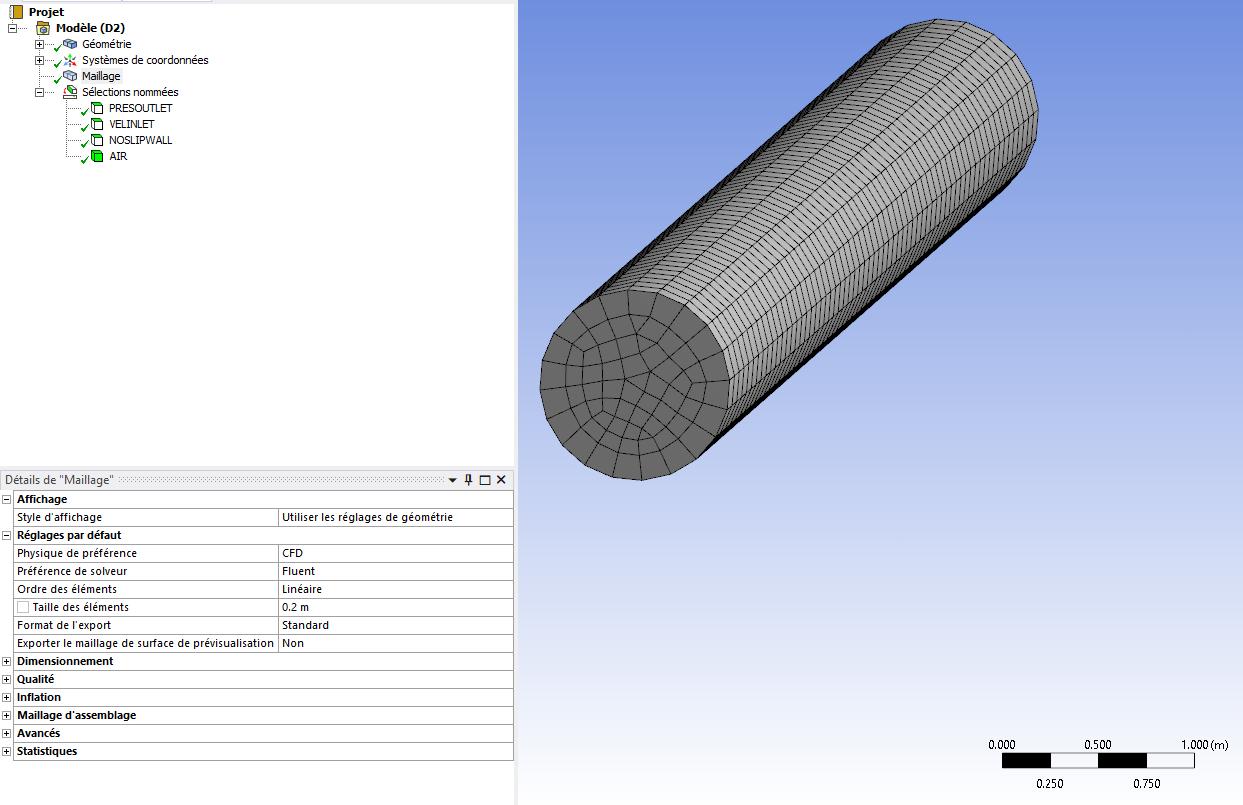Click the Sélections nommées icon
The height and width of the screenshot is (805, 1243).
(70, 92)
